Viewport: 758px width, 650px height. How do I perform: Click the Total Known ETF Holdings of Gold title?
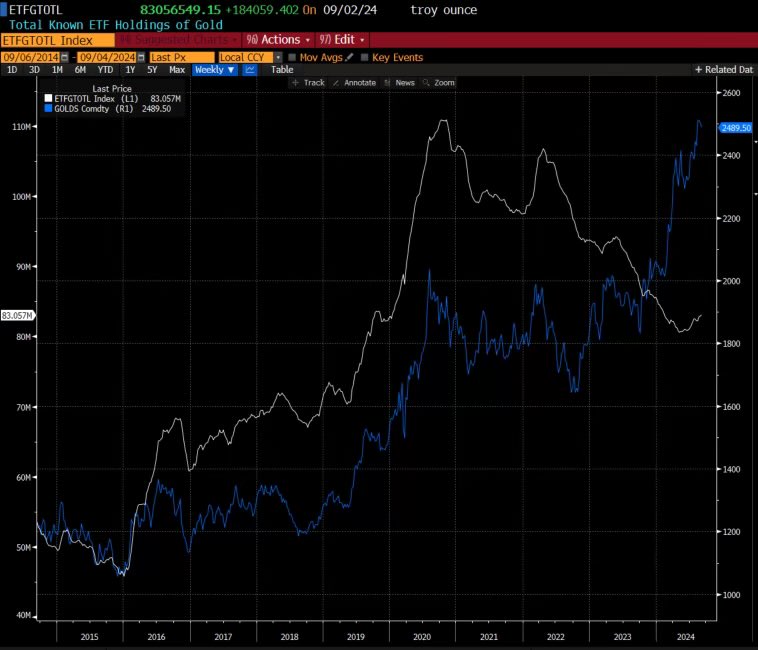coord(116,25)
